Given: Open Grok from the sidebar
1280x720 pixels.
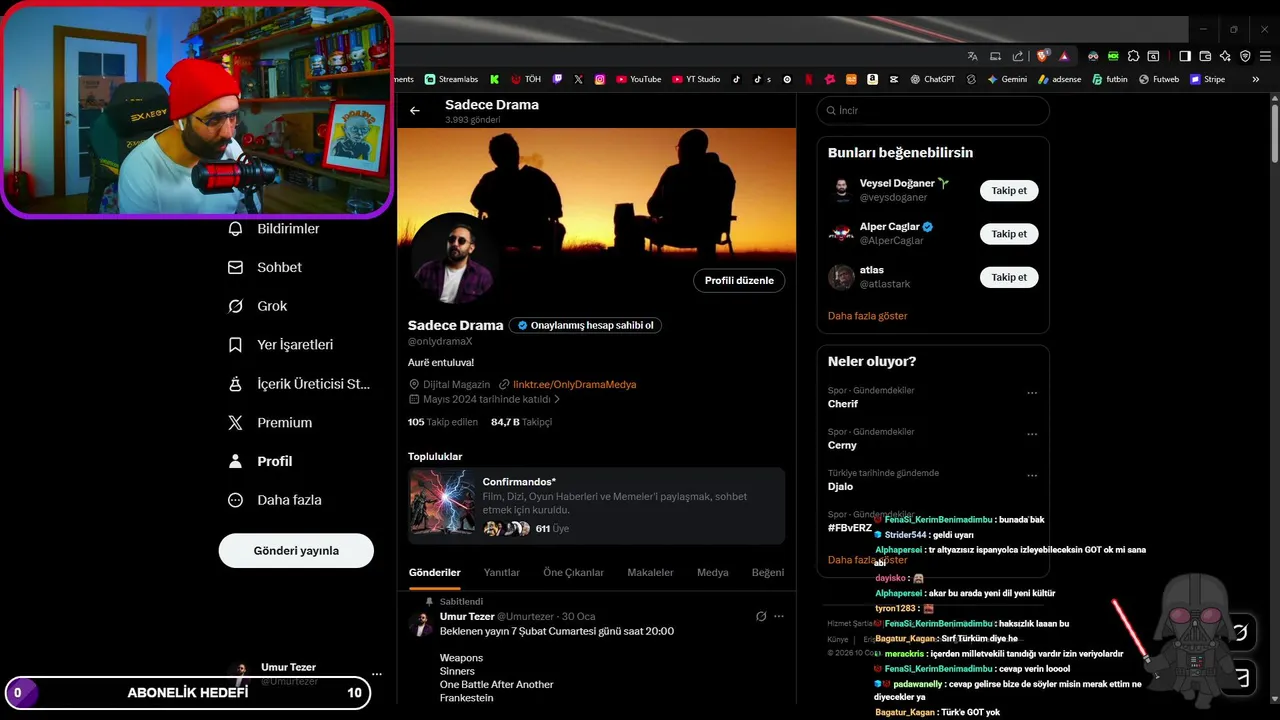Looking at the screenshot, I should tap(258, 306).
